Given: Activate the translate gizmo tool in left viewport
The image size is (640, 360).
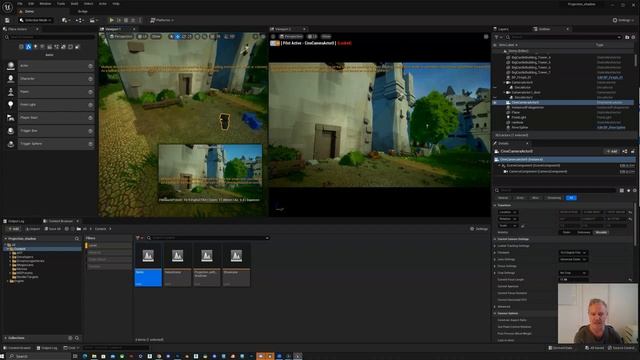Looking at the screenshot, I should point(178,37).
